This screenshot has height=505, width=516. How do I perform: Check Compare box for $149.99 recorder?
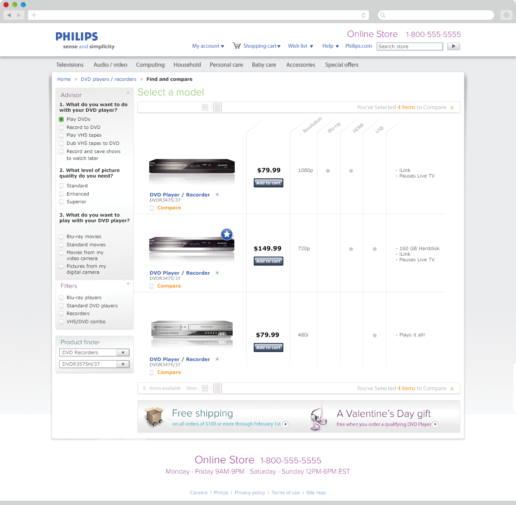coord(152,286)
